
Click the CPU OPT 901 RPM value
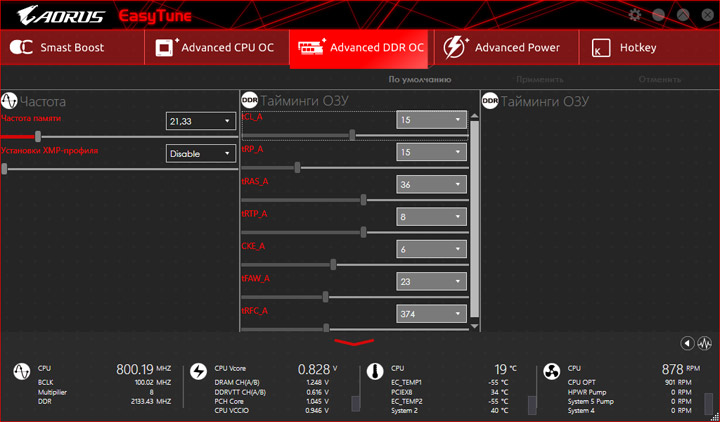click(678, 382)
